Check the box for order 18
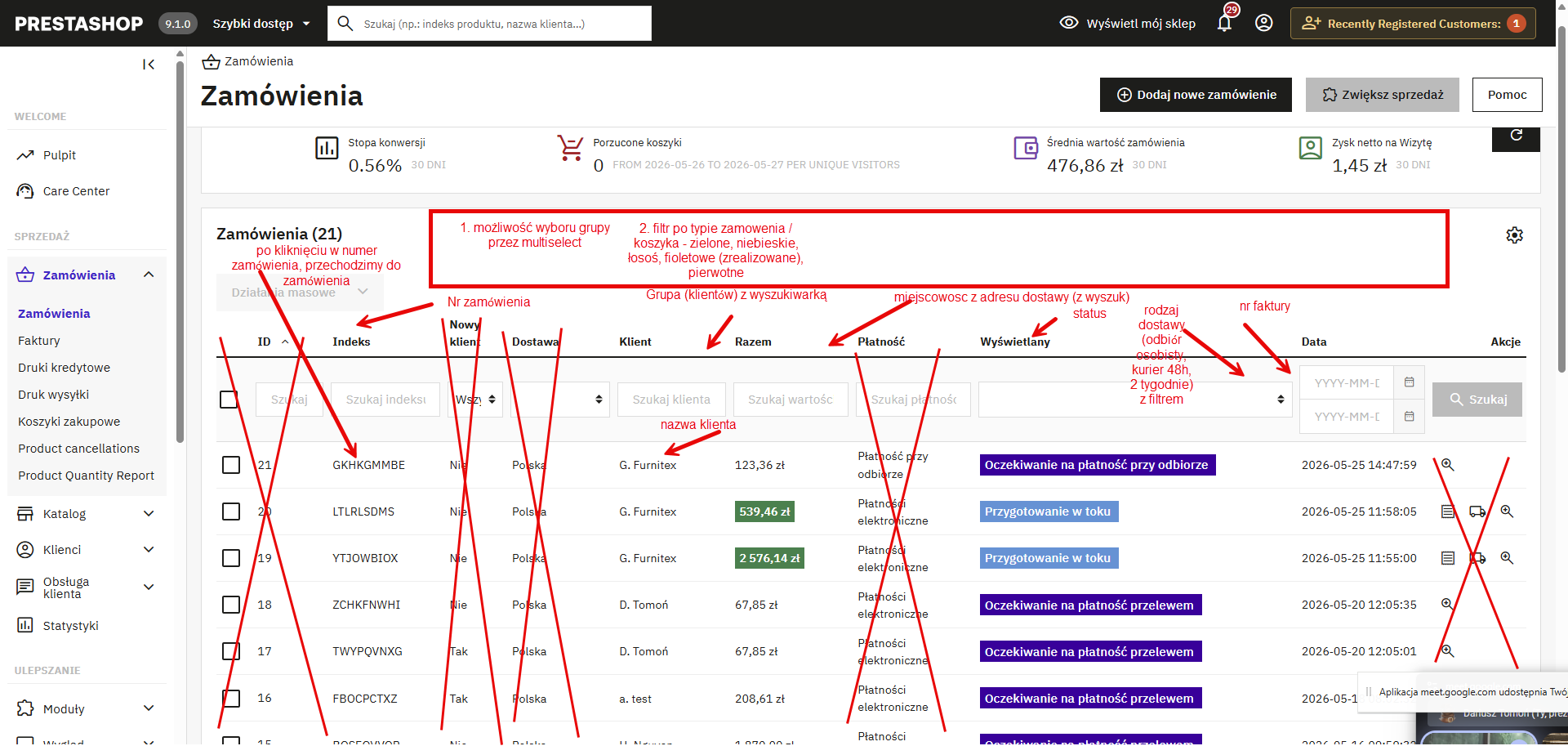Image resolution: width=1568 pixels, height=746 pixels. tap(231, 605)
